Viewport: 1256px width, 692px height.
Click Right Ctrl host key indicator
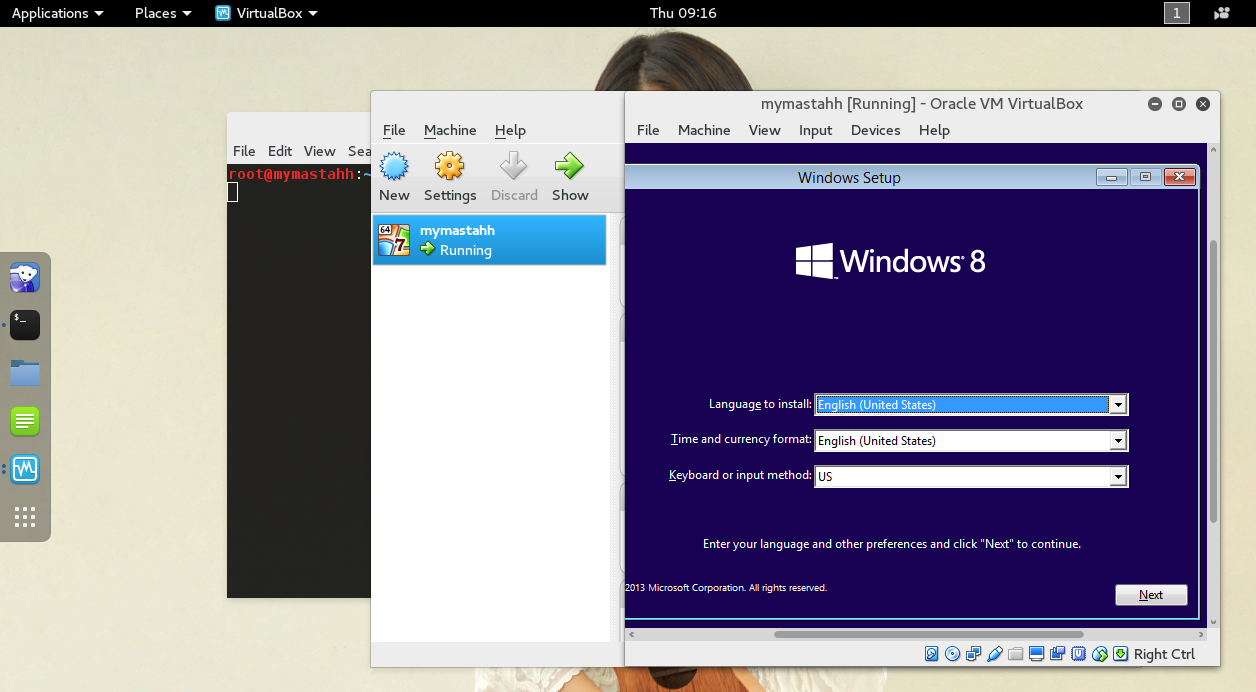point(1165,654)
